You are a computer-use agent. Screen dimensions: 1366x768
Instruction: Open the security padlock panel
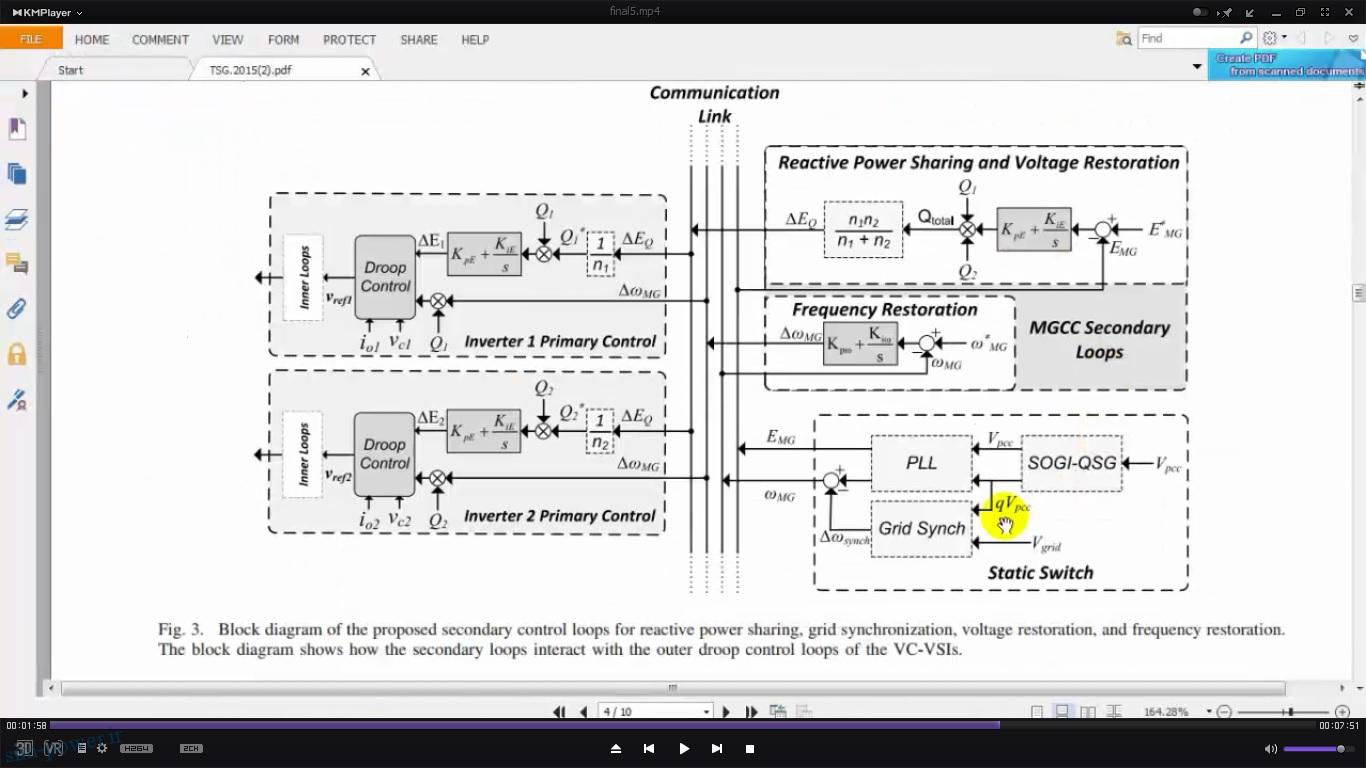point(16,354)
